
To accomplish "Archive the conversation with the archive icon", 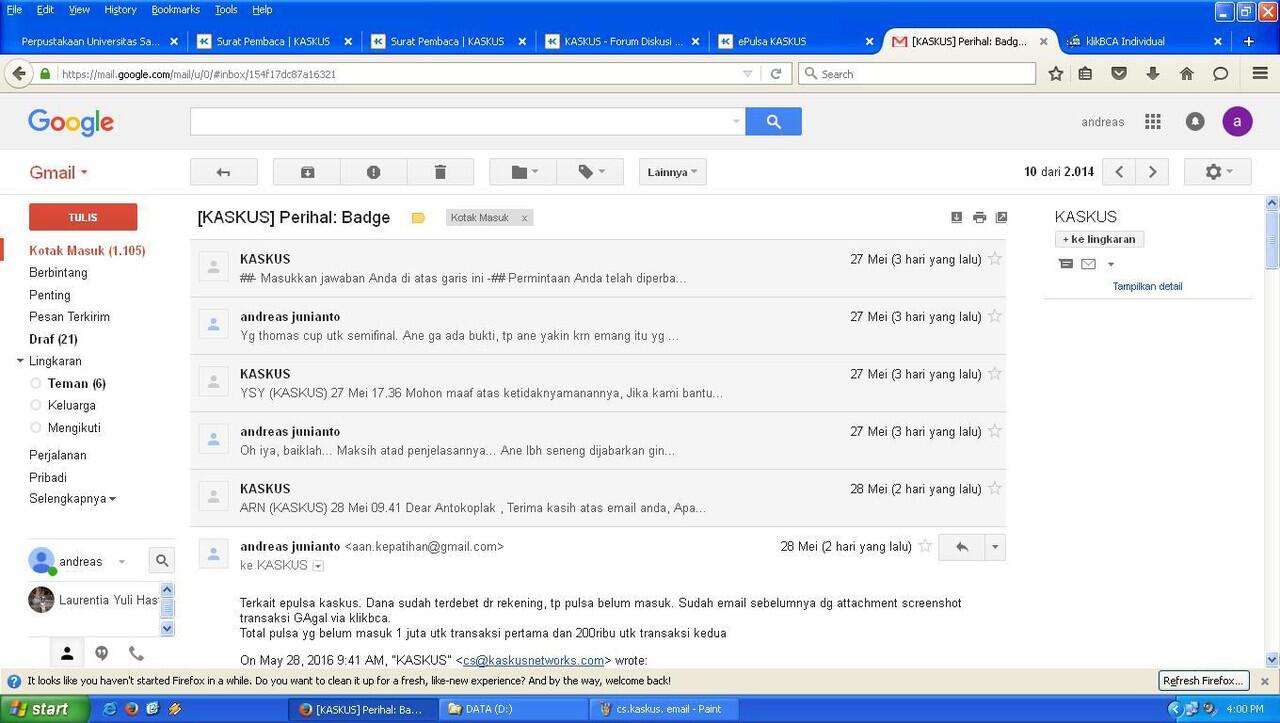I will click(307, 172).
